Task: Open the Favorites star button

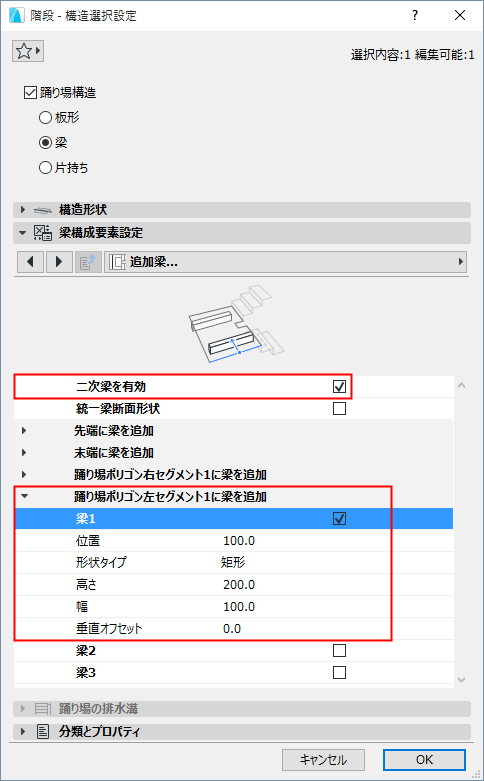Action: pyautogui.click(x=28, y=51)
